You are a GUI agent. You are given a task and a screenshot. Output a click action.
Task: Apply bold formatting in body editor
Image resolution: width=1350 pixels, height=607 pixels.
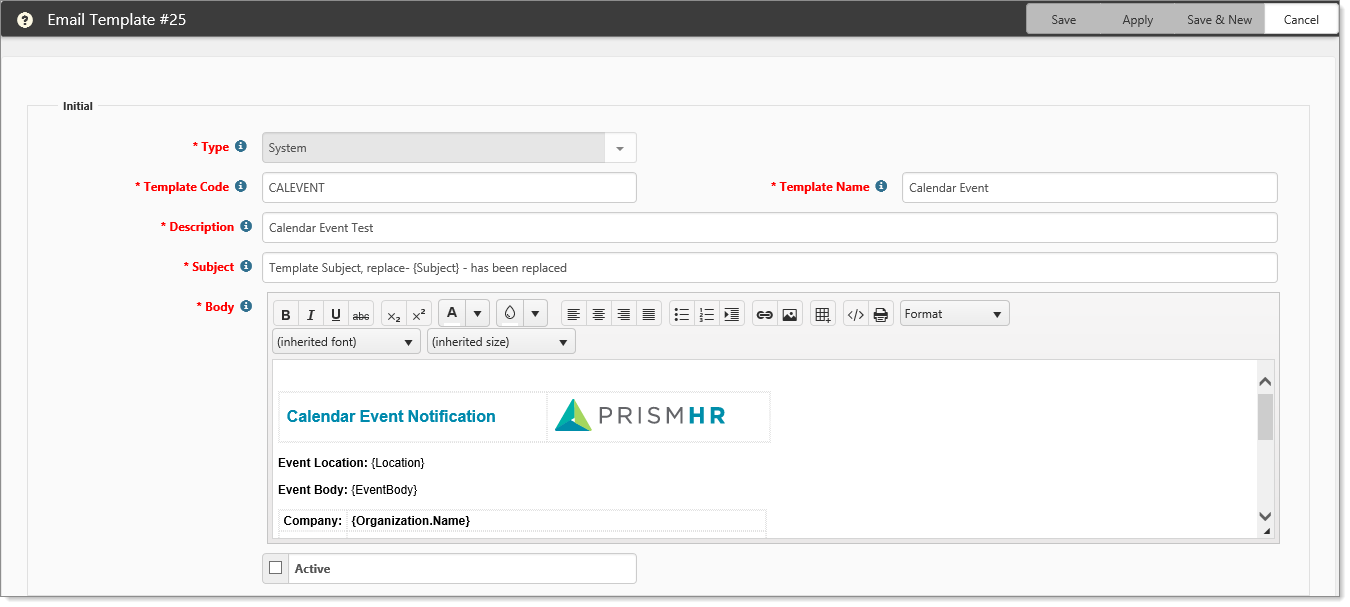pos(286,314)
